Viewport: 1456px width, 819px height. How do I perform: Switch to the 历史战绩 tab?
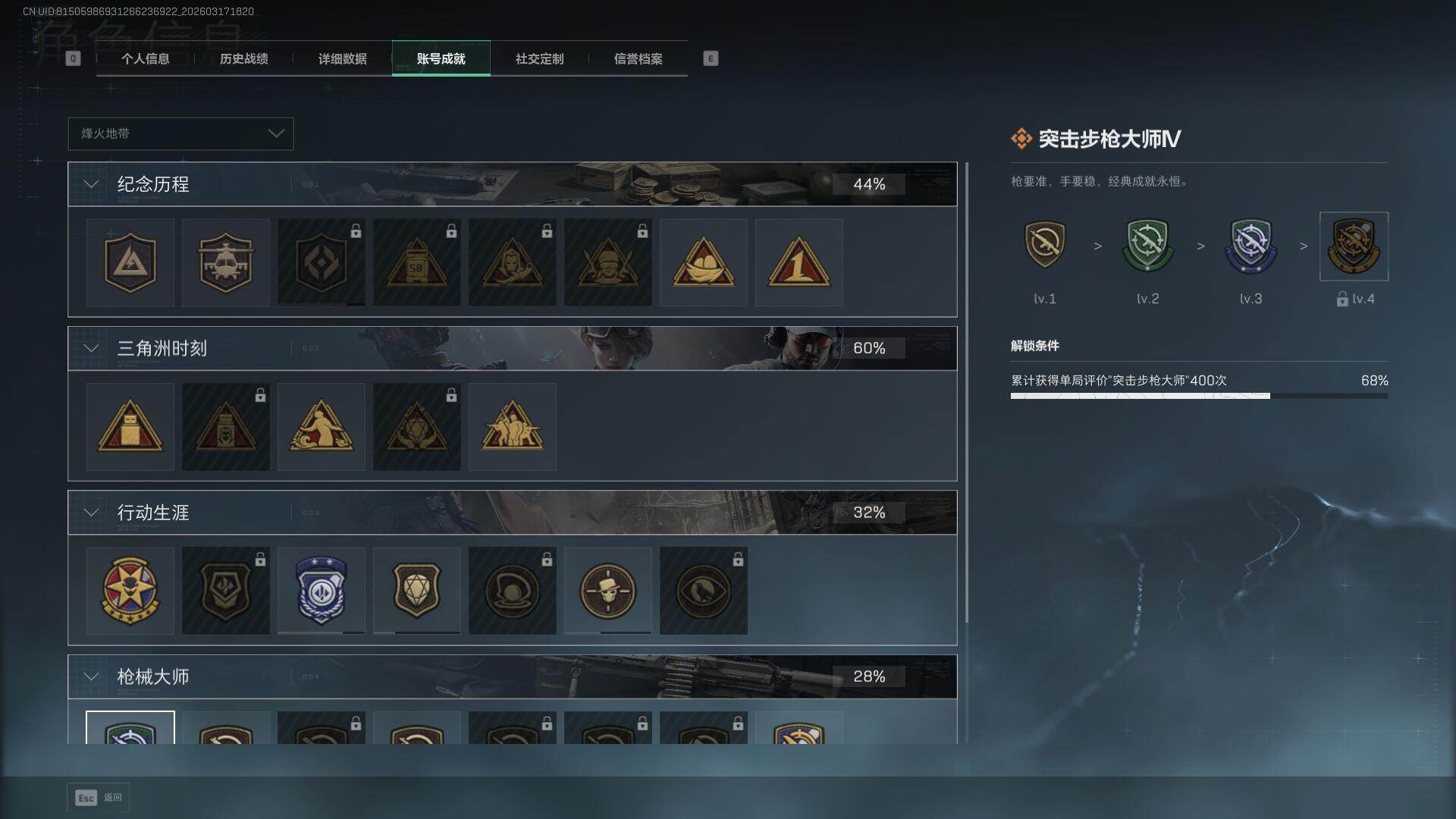coord(243,58)
